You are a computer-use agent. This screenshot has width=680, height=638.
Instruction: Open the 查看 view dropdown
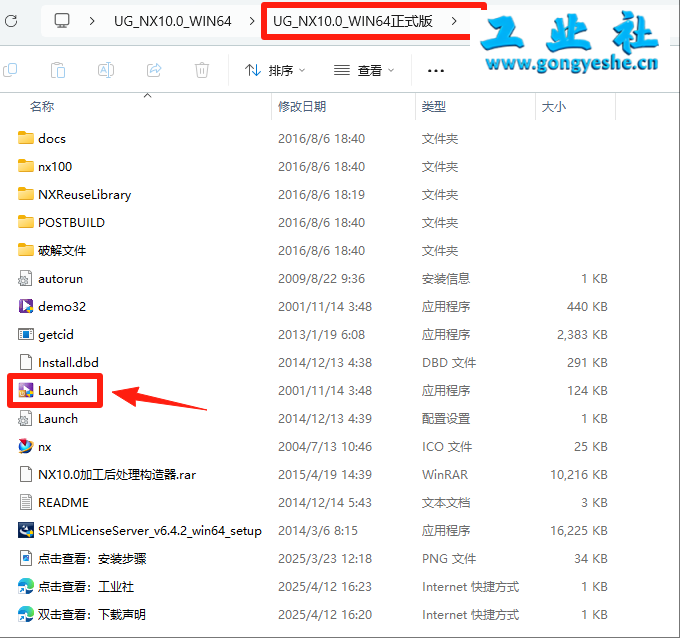tap(364, 70)
